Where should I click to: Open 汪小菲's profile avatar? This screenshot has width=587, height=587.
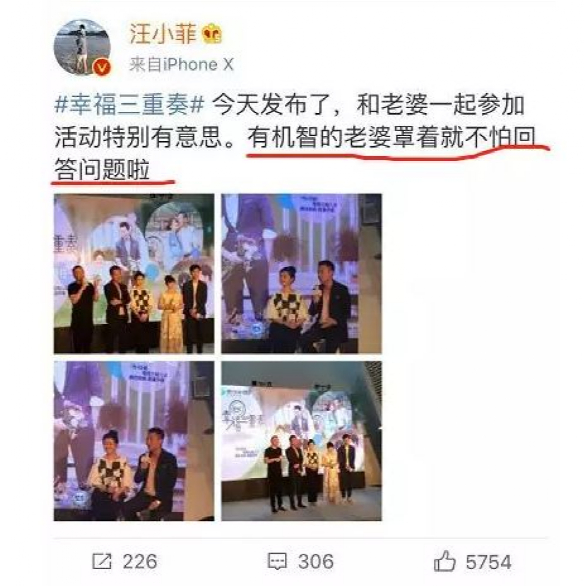(x=82, y=47)
